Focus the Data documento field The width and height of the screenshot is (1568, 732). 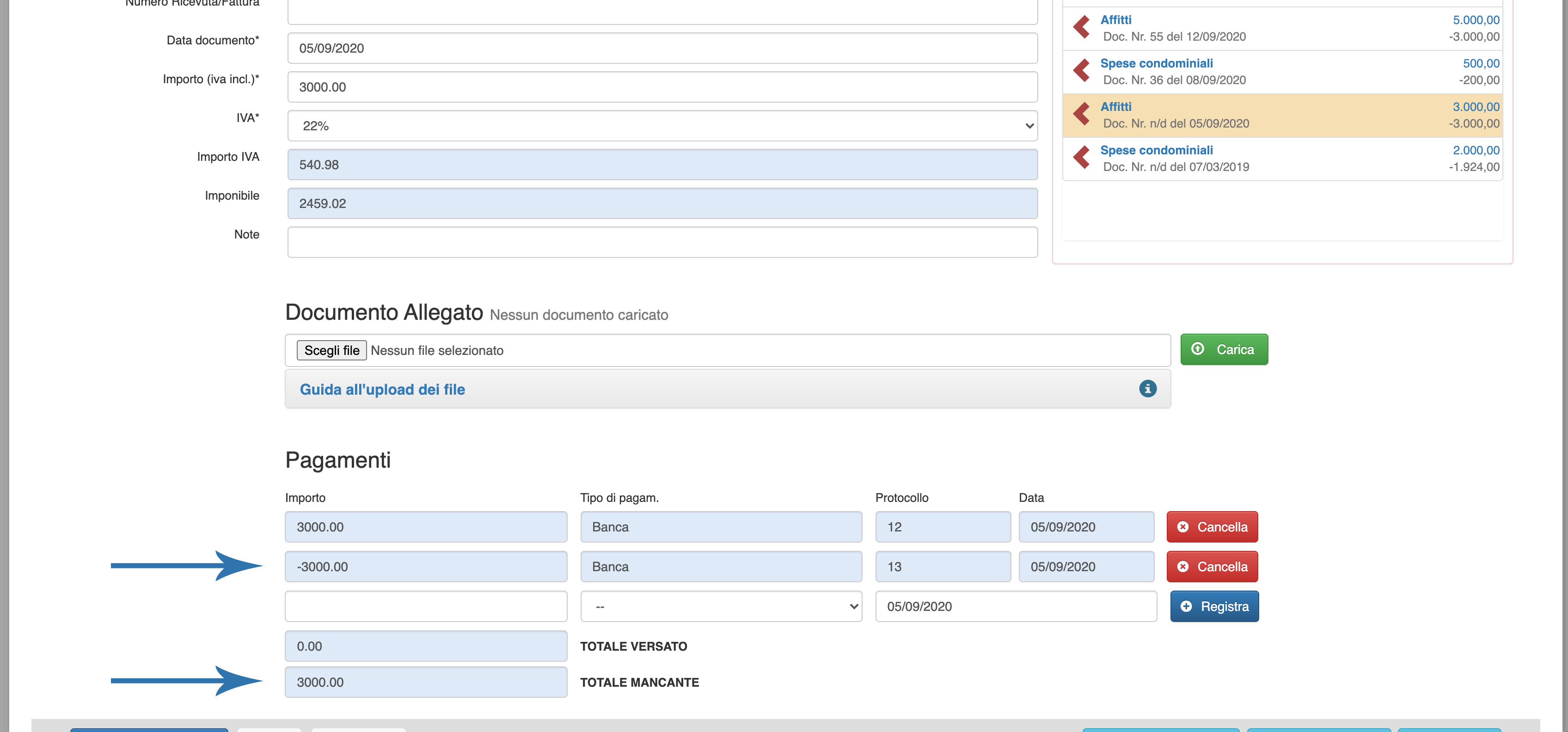tap(661, 49)
